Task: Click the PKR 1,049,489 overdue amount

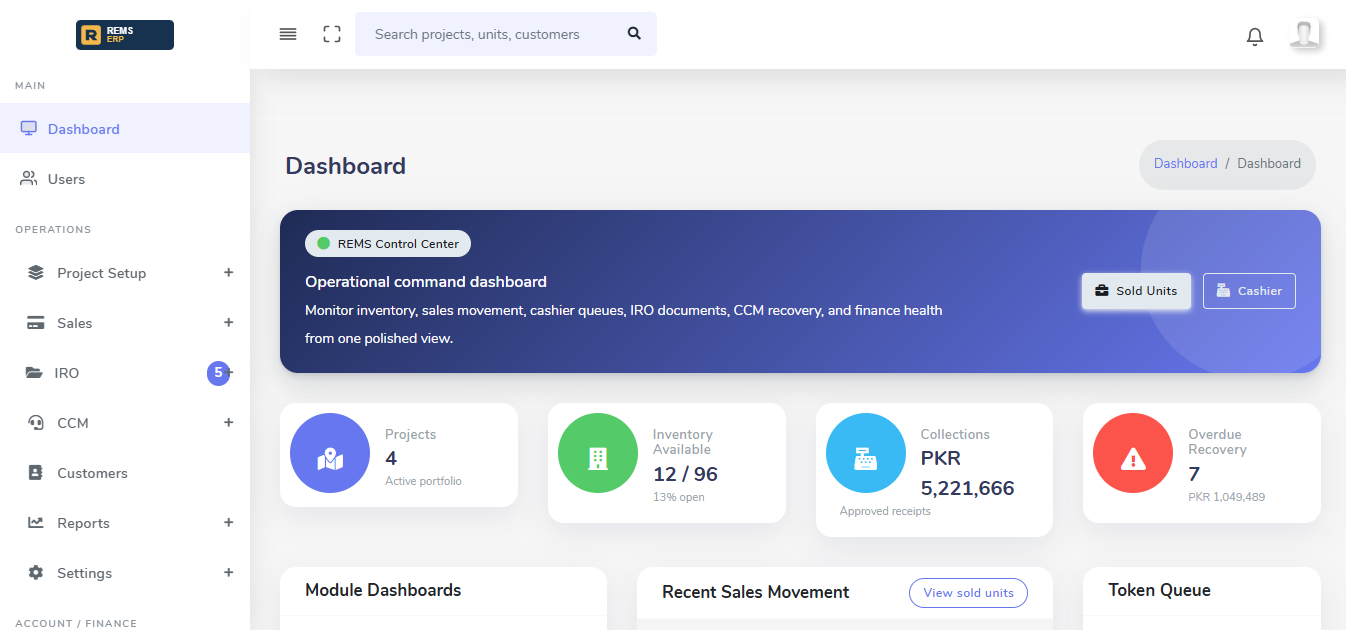Action: pos(1226,497)
